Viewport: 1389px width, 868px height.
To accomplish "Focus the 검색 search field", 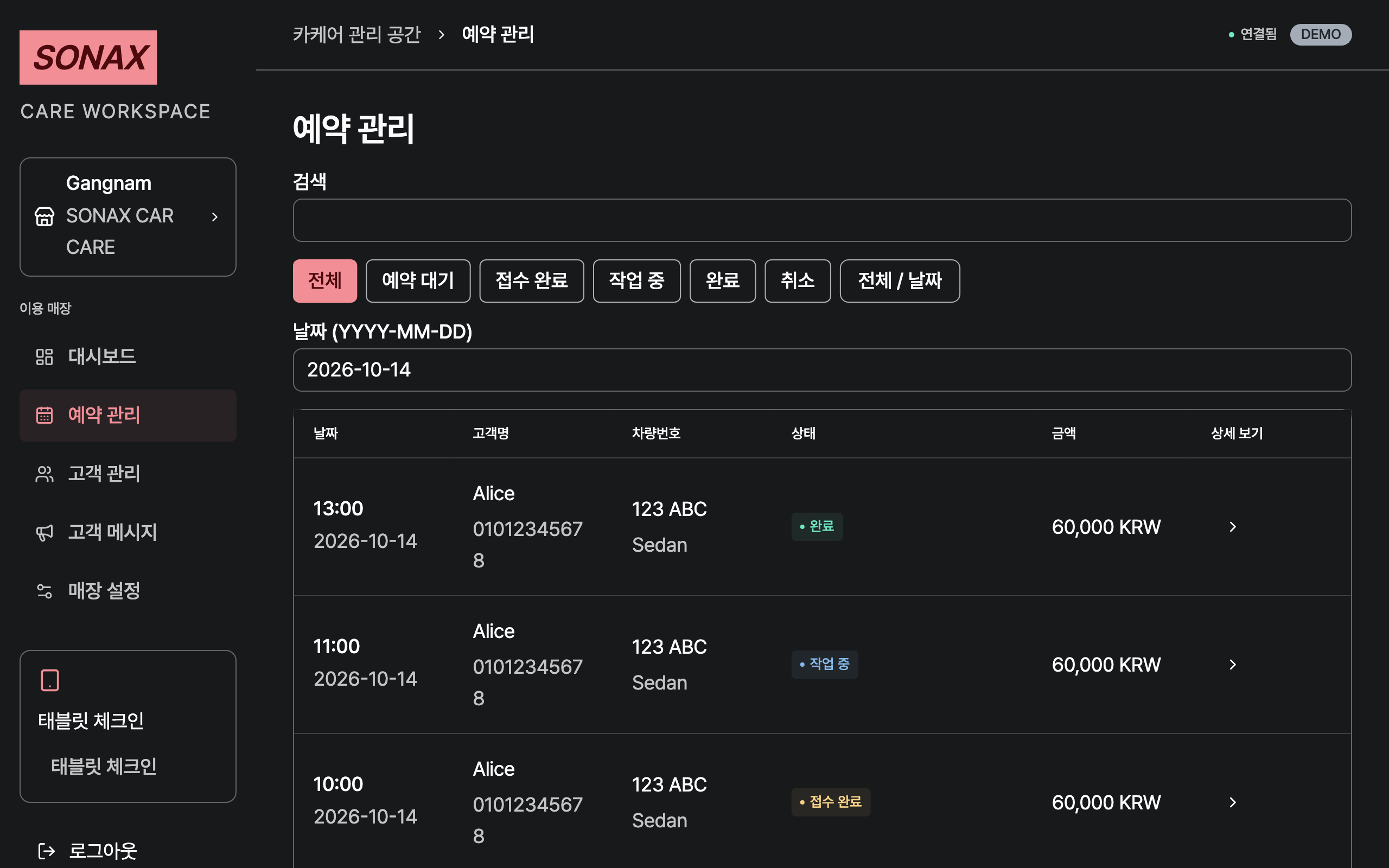I will pos(822,220).
